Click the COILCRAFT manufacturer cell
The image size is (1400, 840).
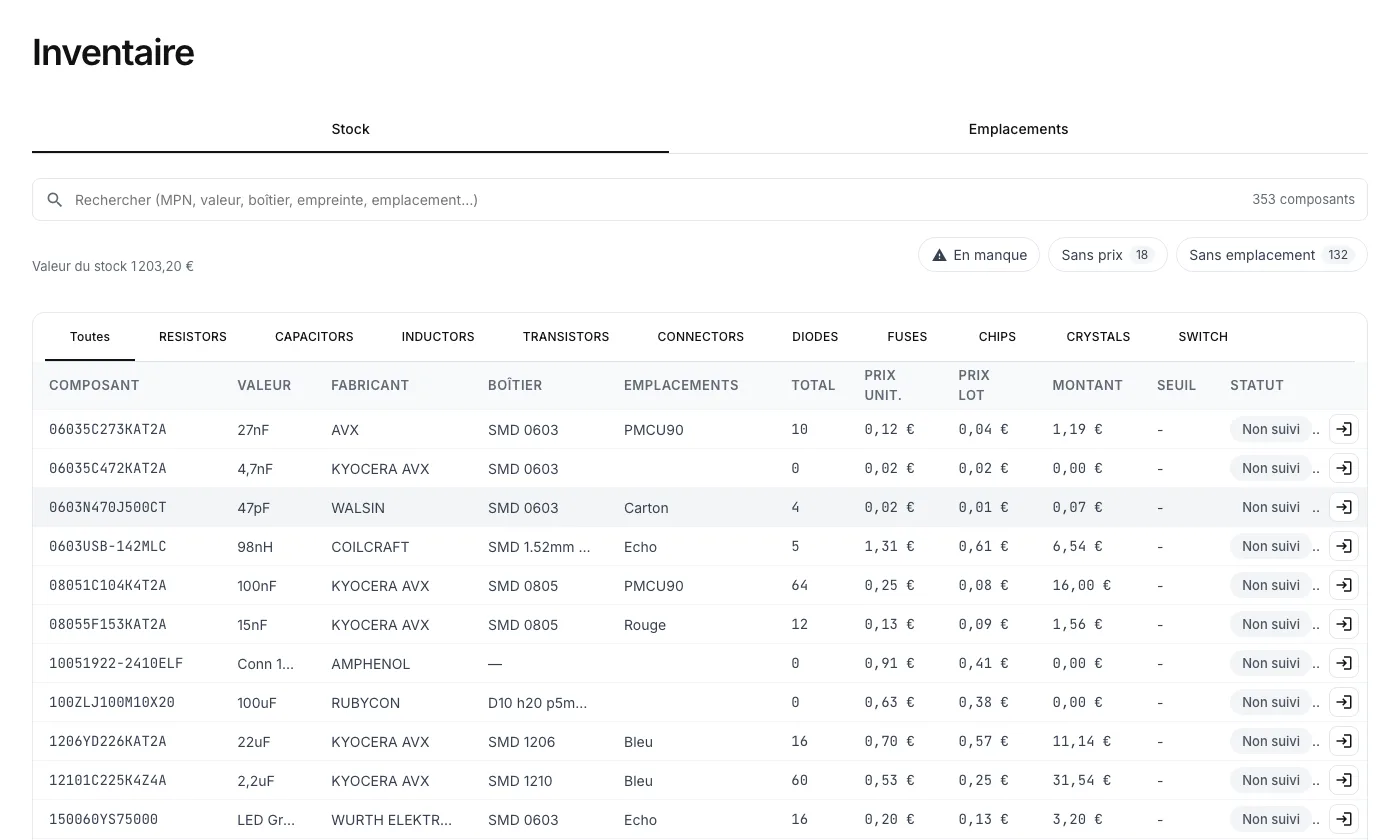pos(370,547)
